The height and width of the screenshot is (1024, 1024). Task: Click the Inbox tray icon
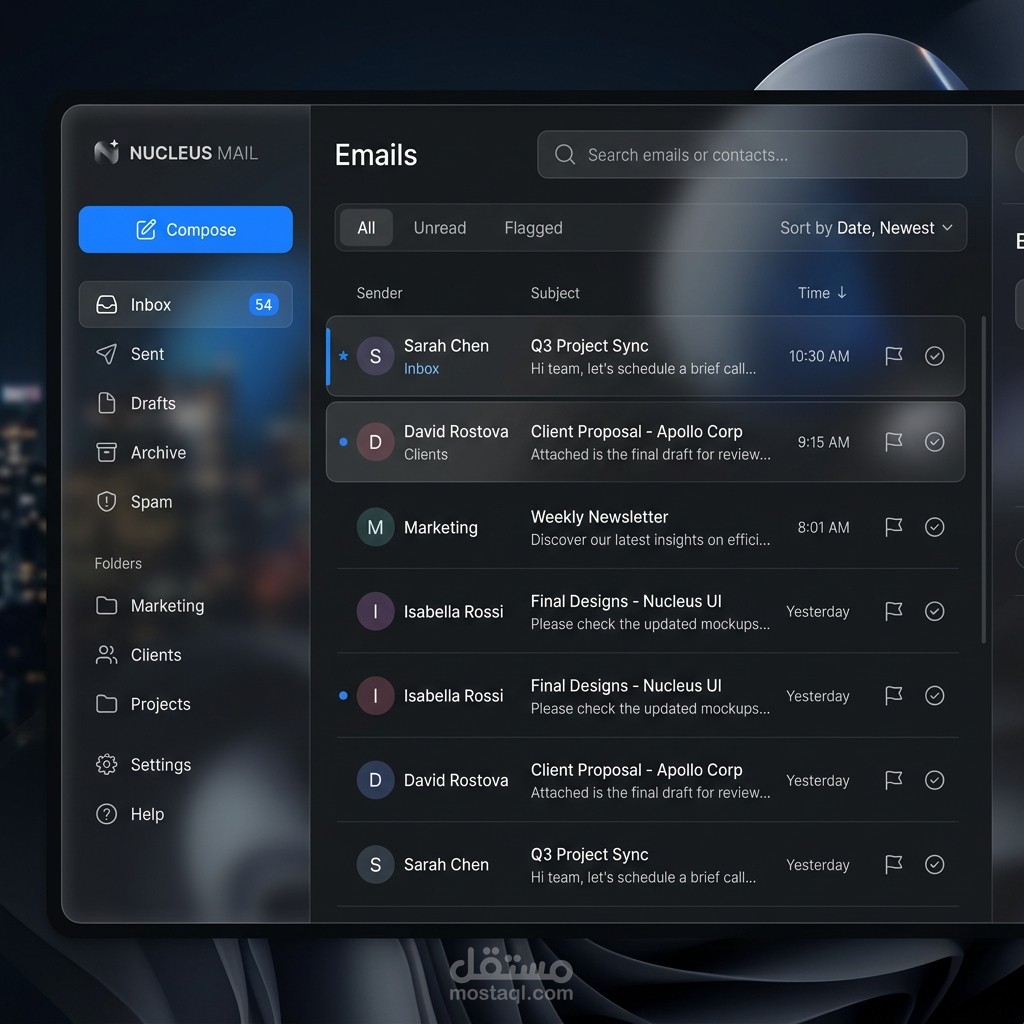[x=106, y=304]
